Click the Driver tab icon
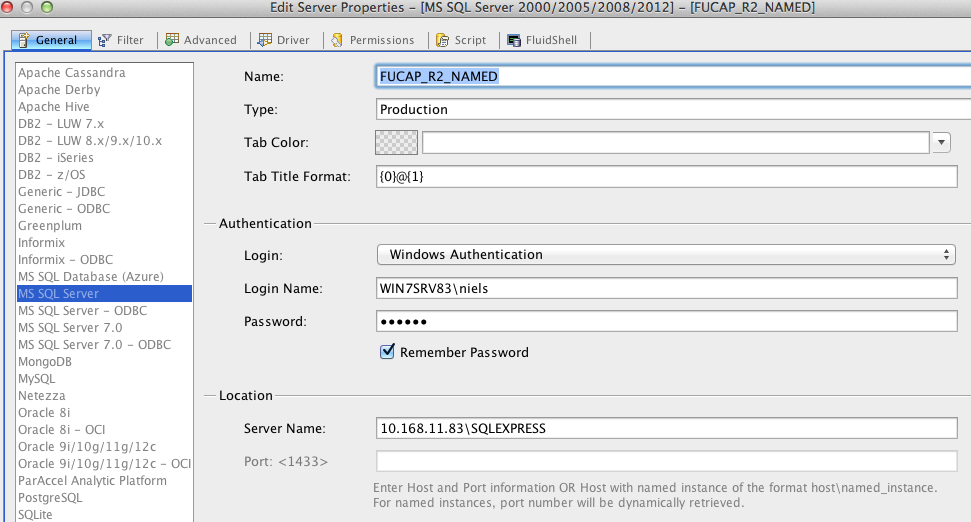Viewport: 971px width, 522px height. tap(265, 40)
